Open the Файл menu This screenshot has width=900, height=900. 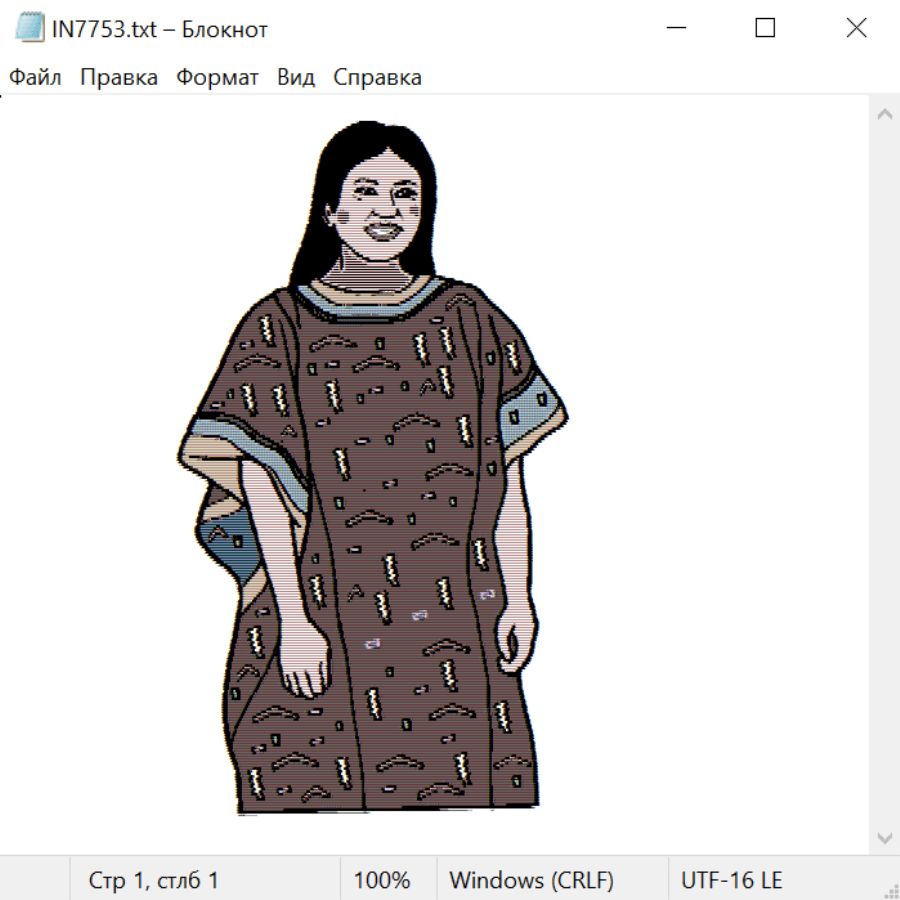pyautogui.click(x=36, y=78)
